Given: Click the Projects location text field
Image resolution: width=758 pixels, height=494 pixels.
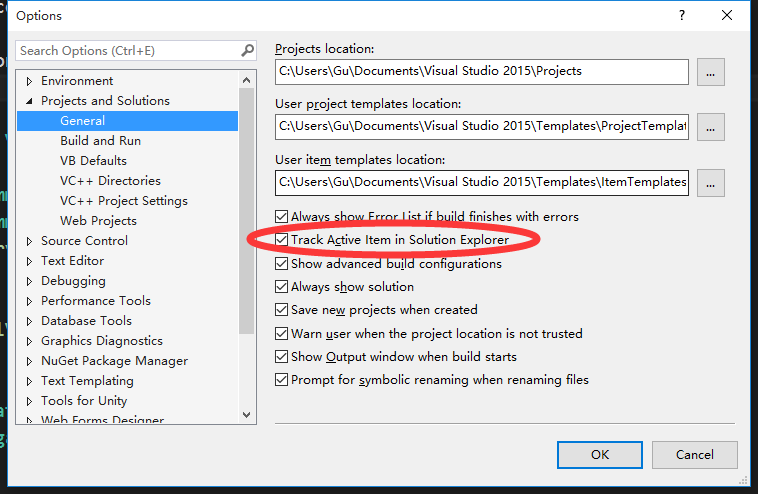Looking at the screenshot, I should point(482,72).
